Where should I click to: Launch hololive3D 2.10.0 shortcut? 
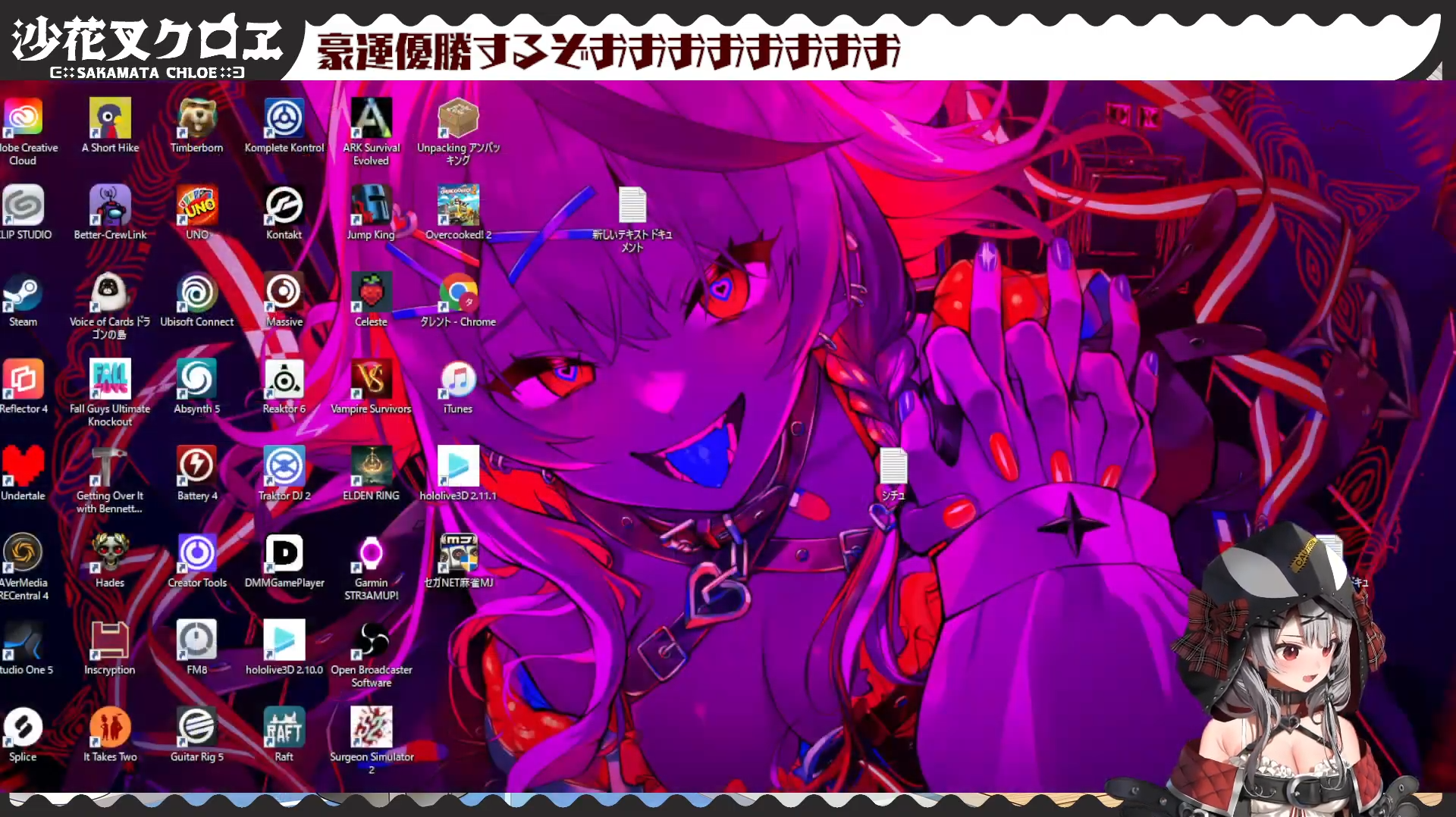tap(284, 640)
